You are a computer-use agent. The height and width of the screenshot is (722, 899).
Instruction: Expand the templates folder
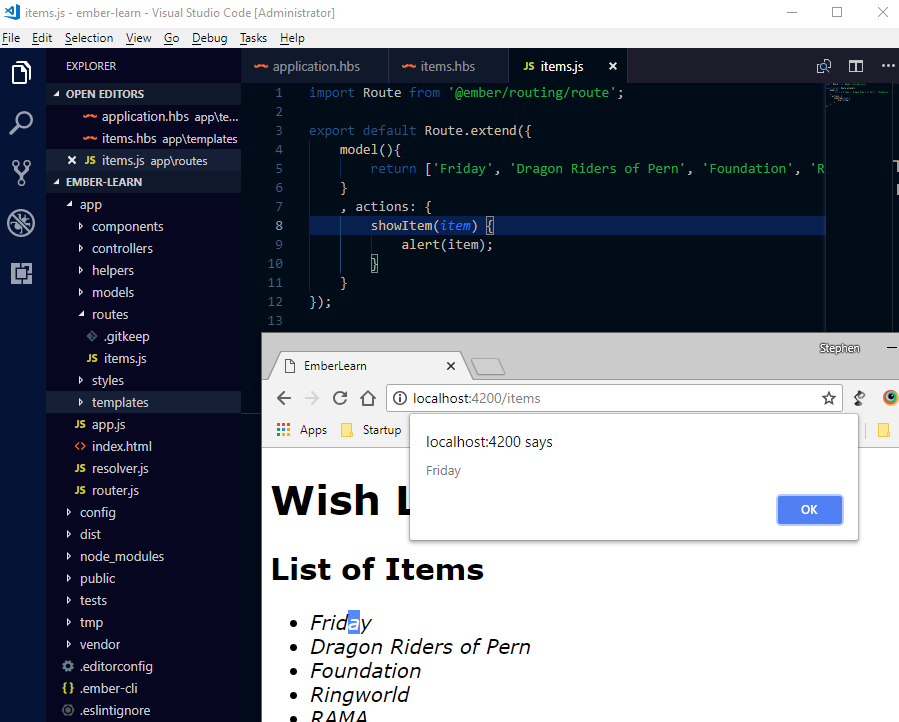tap(81, 402)
